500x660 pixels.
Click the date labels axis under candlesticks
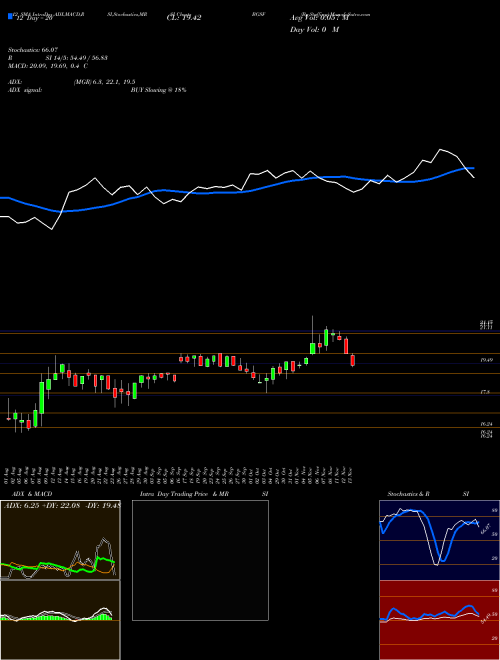point(178,476)
